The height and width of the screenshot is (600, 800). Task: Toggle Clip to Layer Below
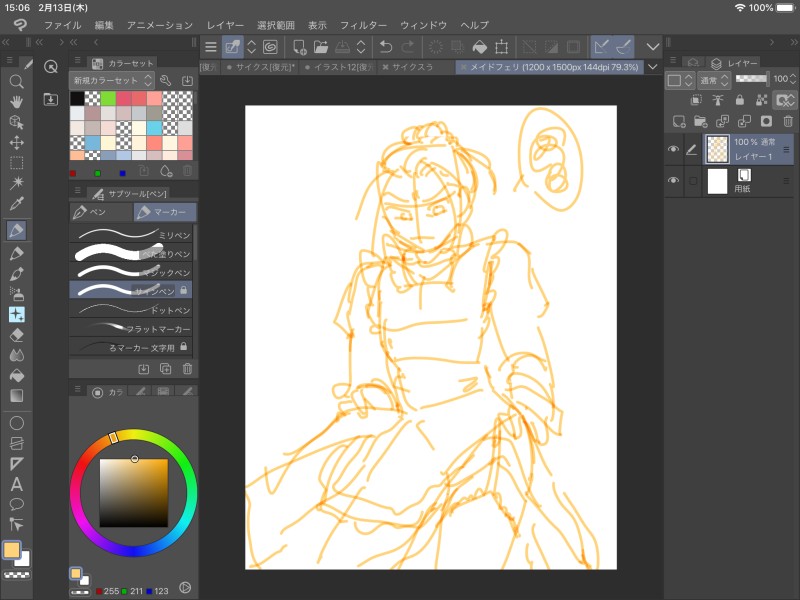click(x=696, y=100)
